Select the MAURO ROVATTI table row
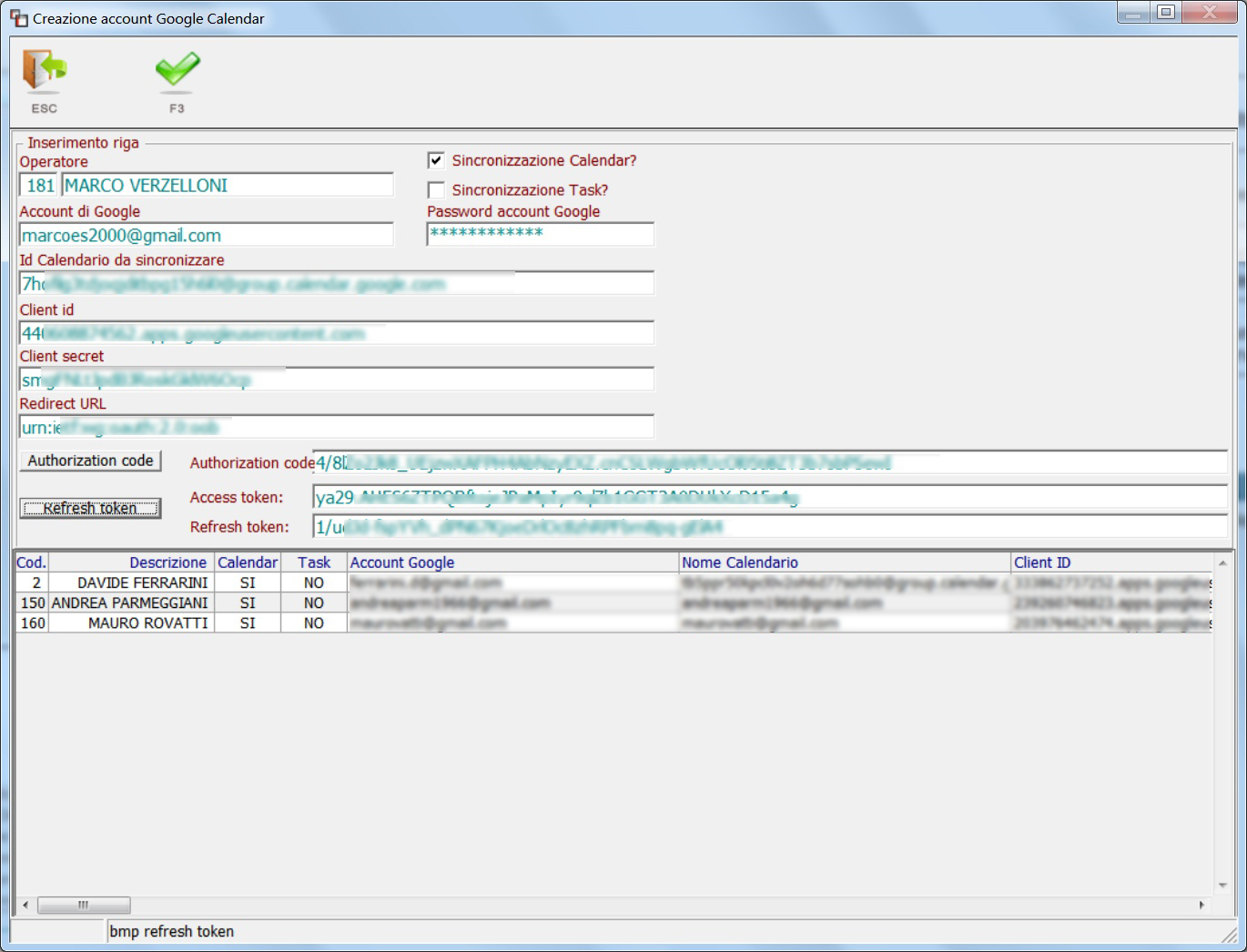The width and height of the screenshot is (1247, 952). [613, 623]
